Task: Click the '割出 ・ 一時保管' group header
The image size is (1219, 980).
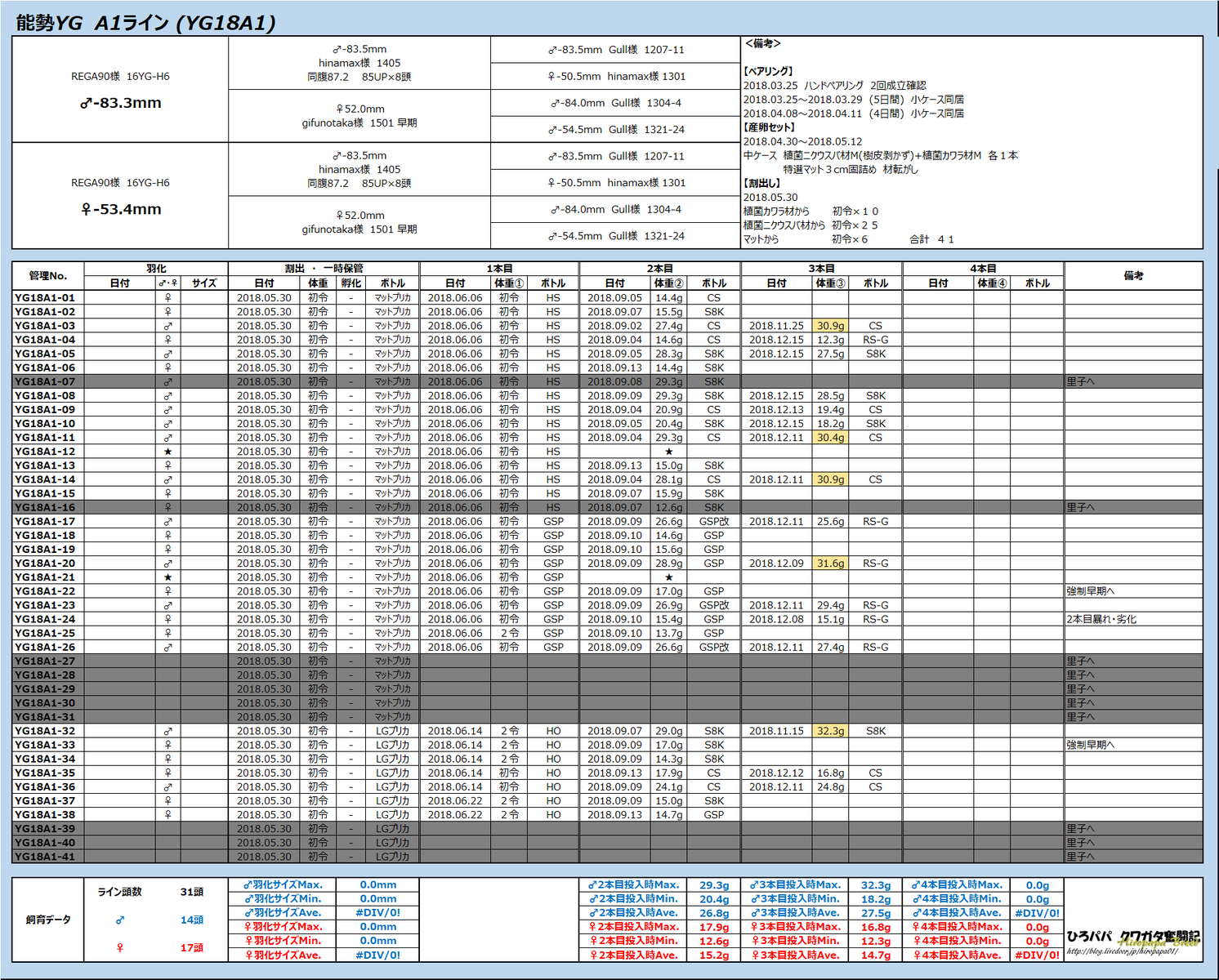Action: click(324, 268)
